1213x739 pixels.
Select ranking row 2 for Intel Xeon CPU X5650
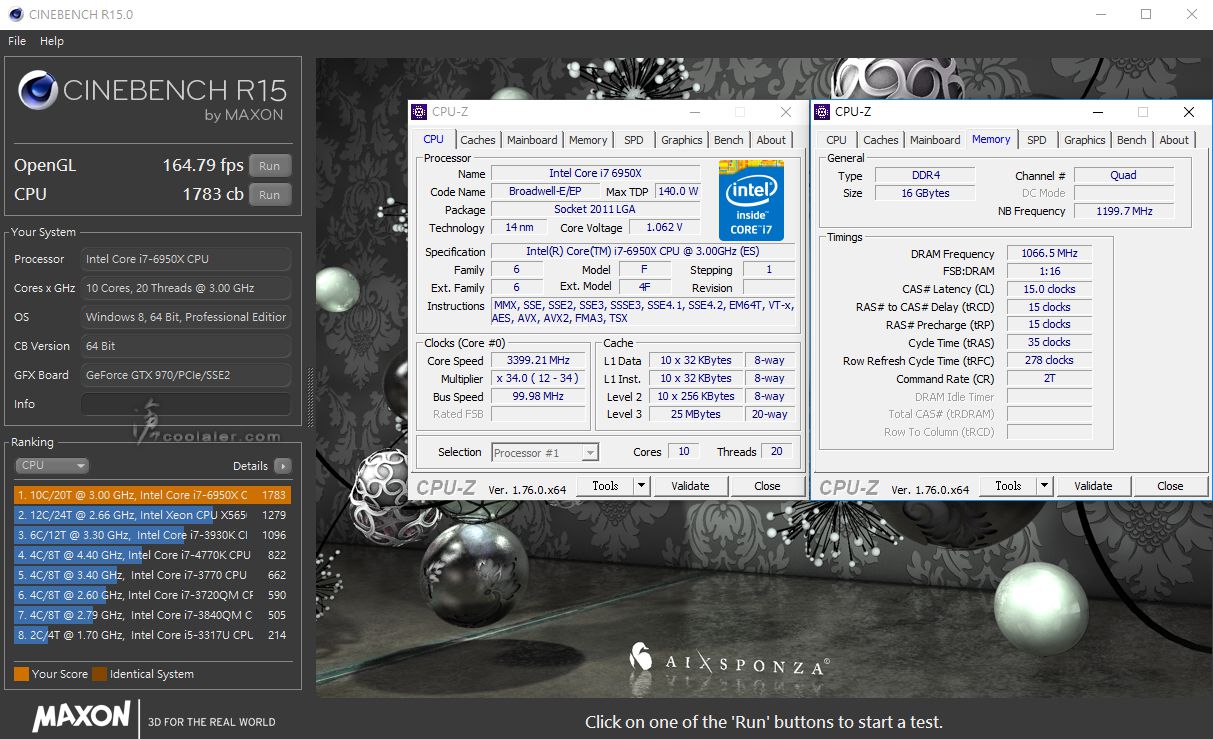[x=152, y=515]
